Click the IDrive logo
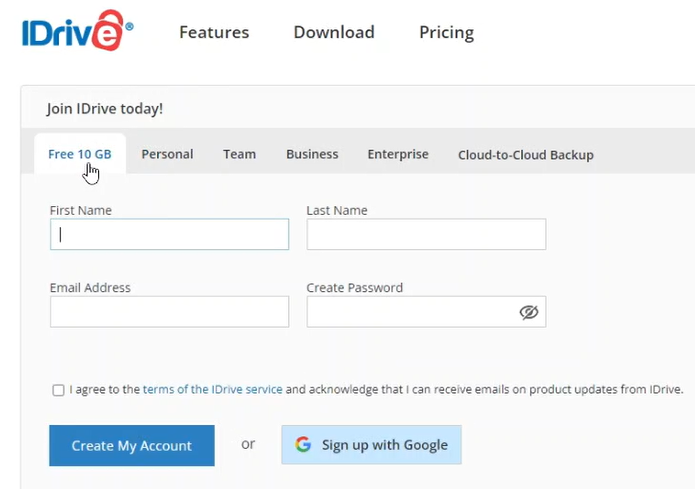695x489 pixels. [x=78, y=30]
